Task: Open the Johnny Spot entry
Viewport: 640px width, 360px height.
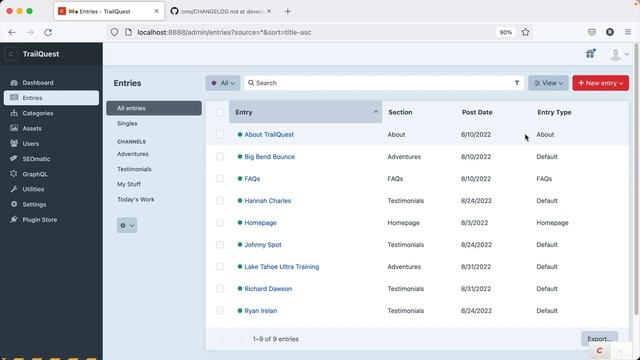Action: (263, 244)
